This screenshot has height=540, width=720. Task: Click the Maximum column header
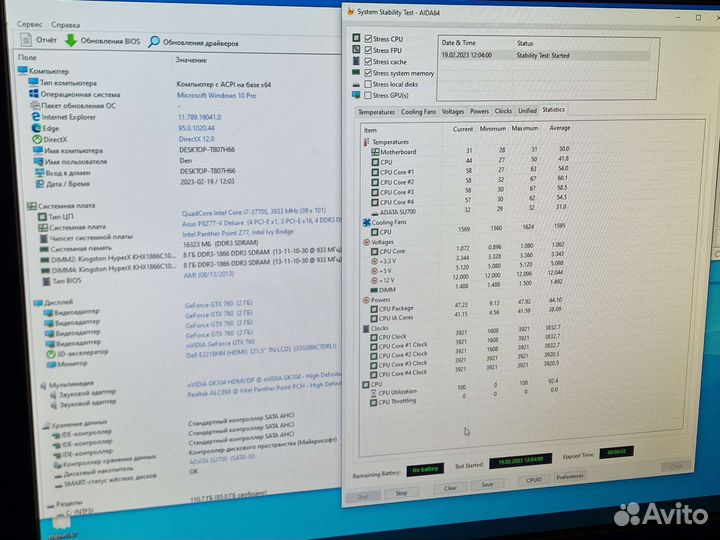[x=525, y=128]
